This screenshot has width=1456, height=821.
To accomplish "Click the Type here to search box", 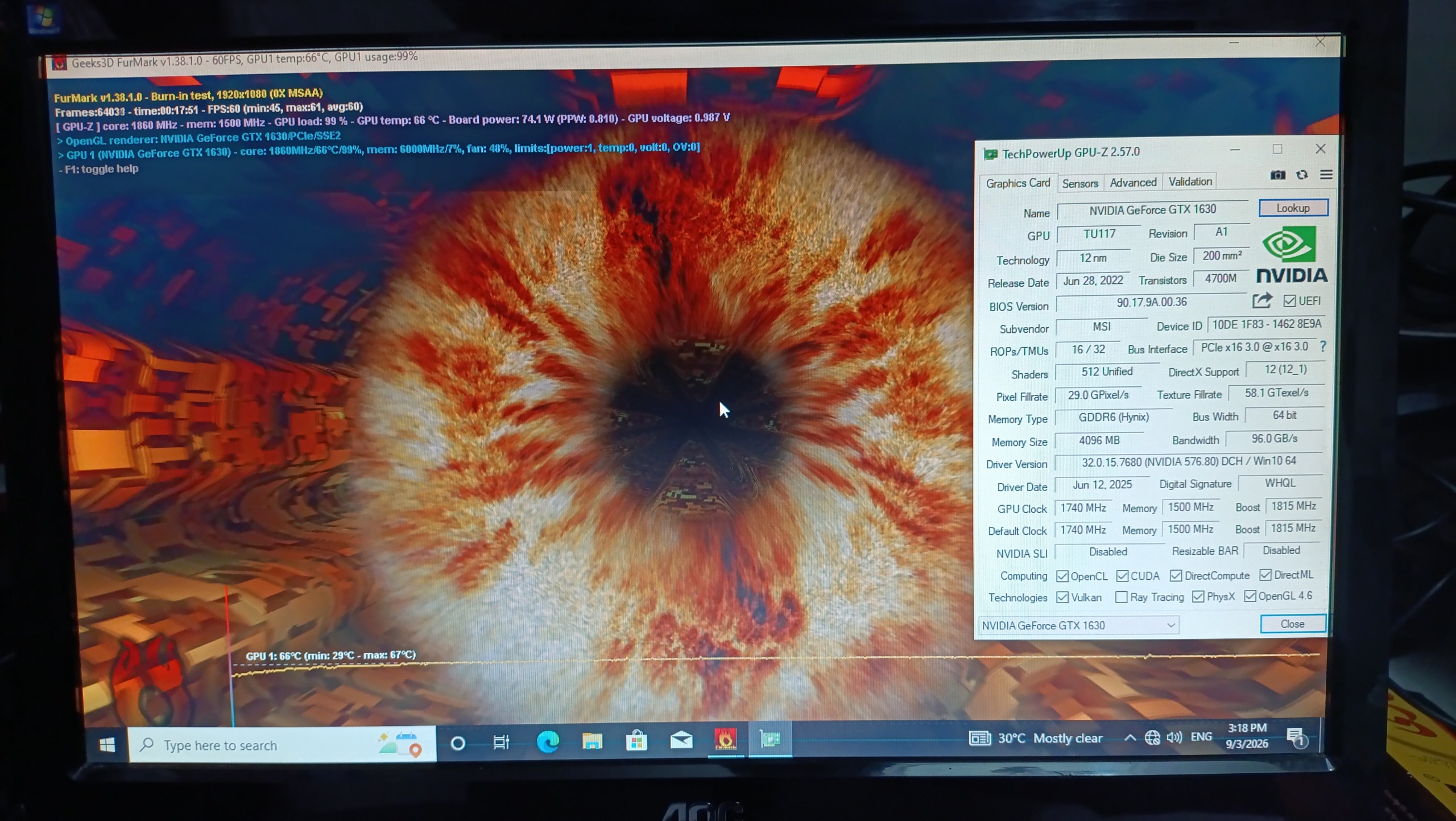I will click(282, 745).
